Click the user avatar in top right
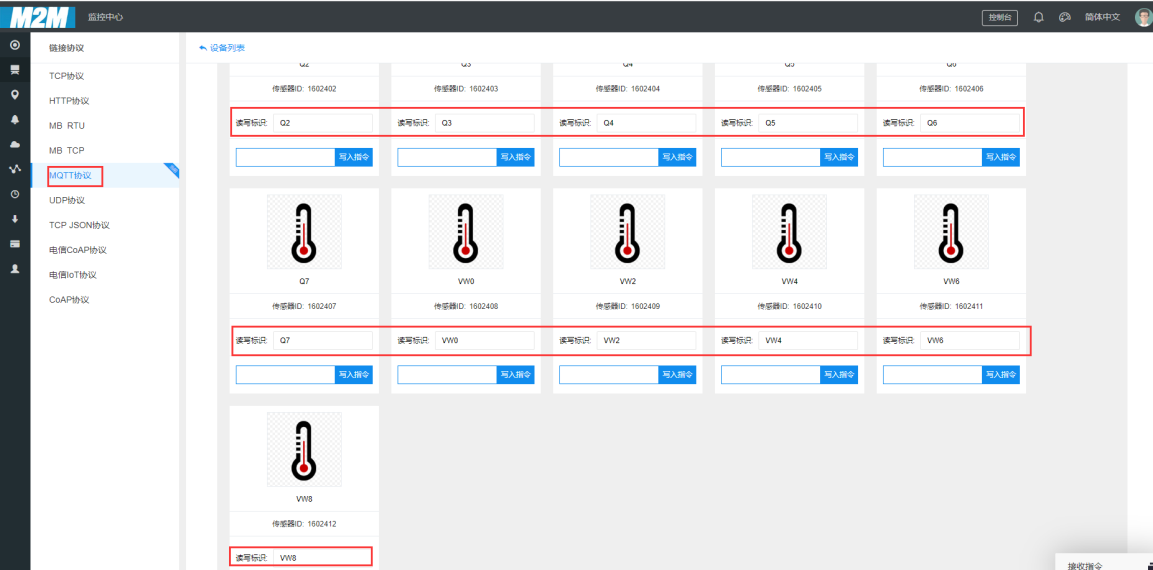This screenshot has width=1153, height=570. tap(1144, 17)
